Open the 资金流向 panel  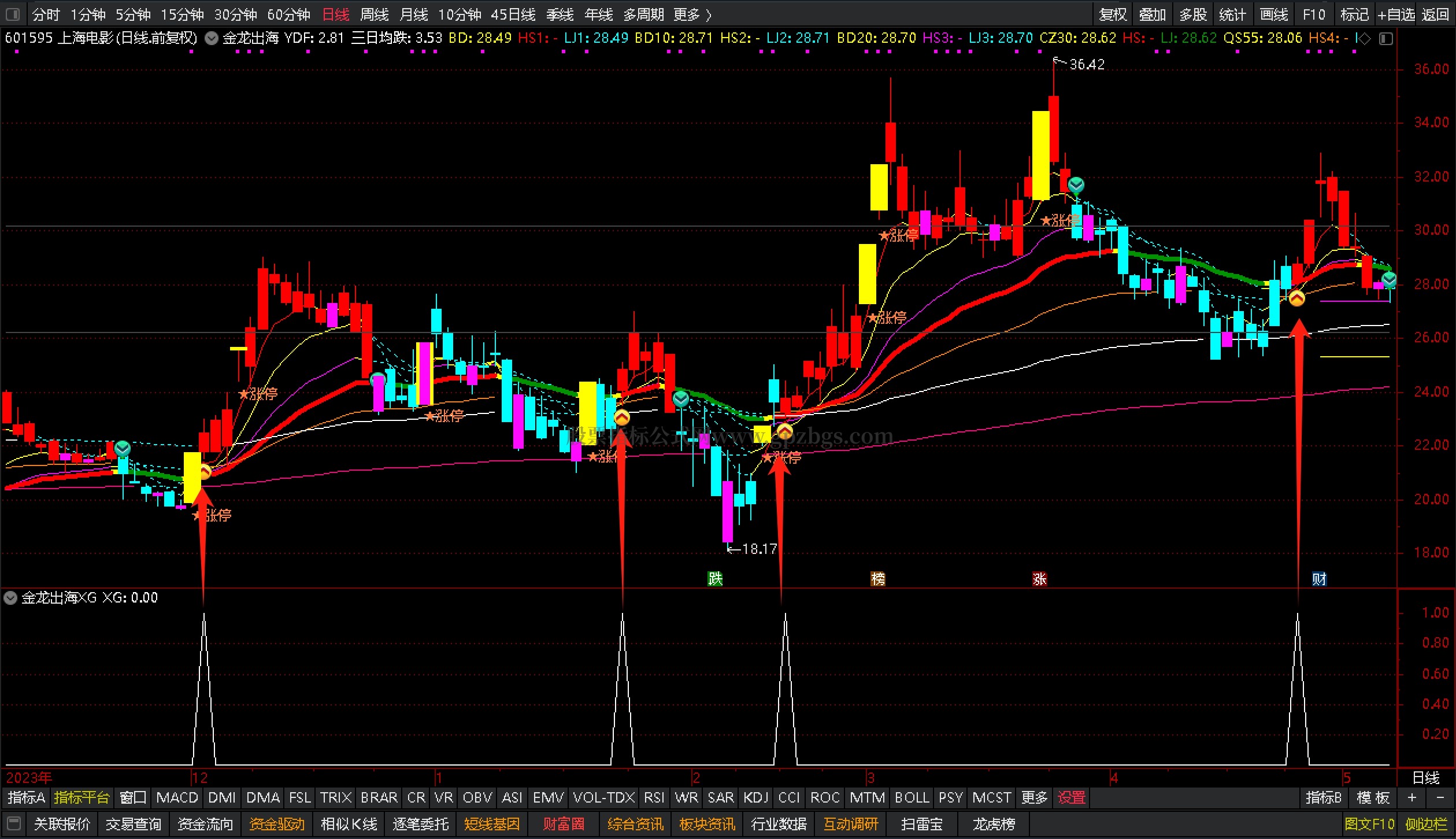(x=205, y=824)
